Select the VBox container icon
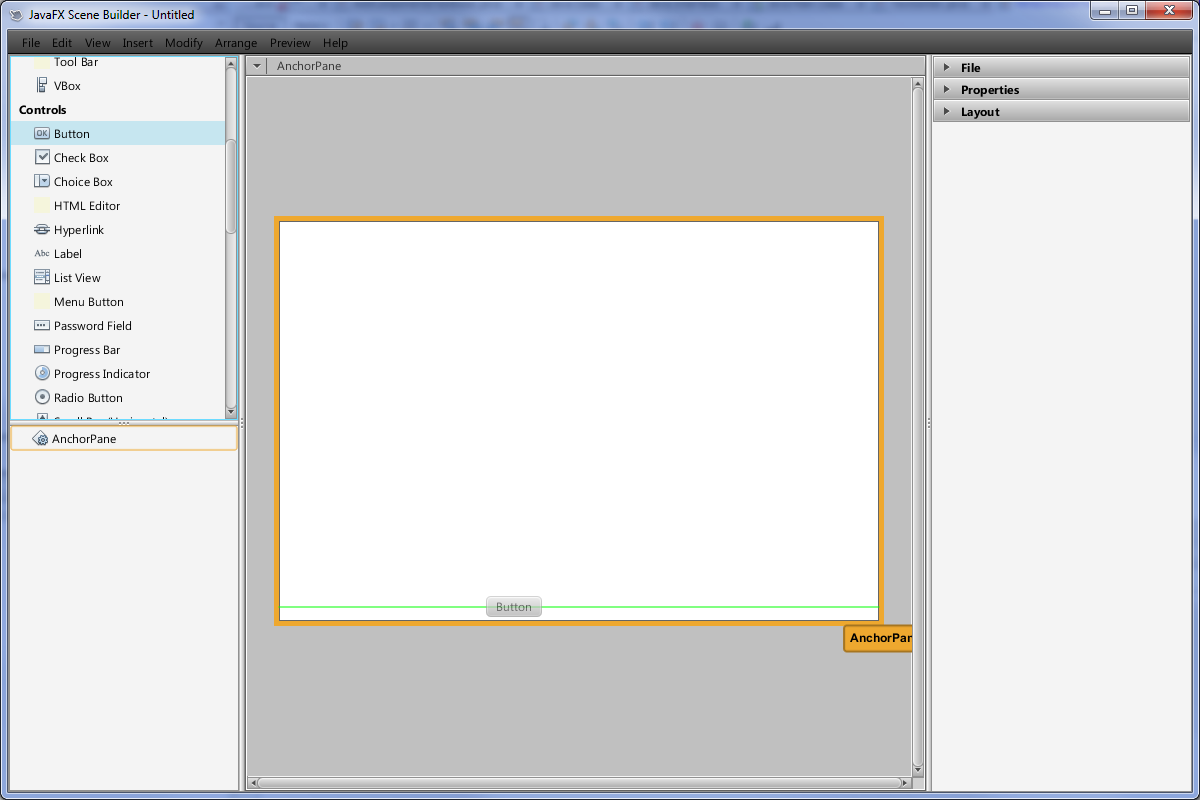1200x800 pixels. [42, 86]
